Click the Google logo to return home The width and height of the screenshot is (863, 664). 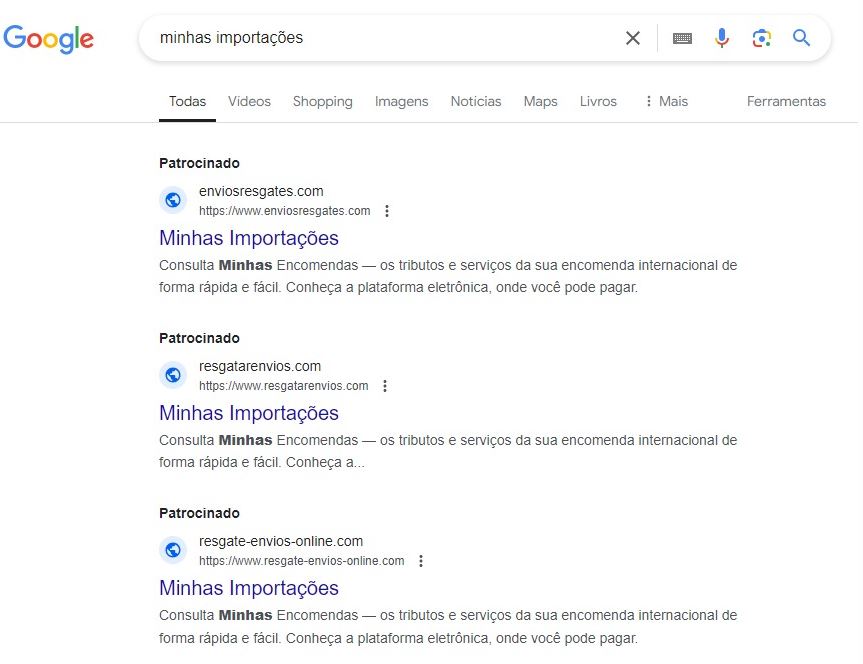pos(48,38)
